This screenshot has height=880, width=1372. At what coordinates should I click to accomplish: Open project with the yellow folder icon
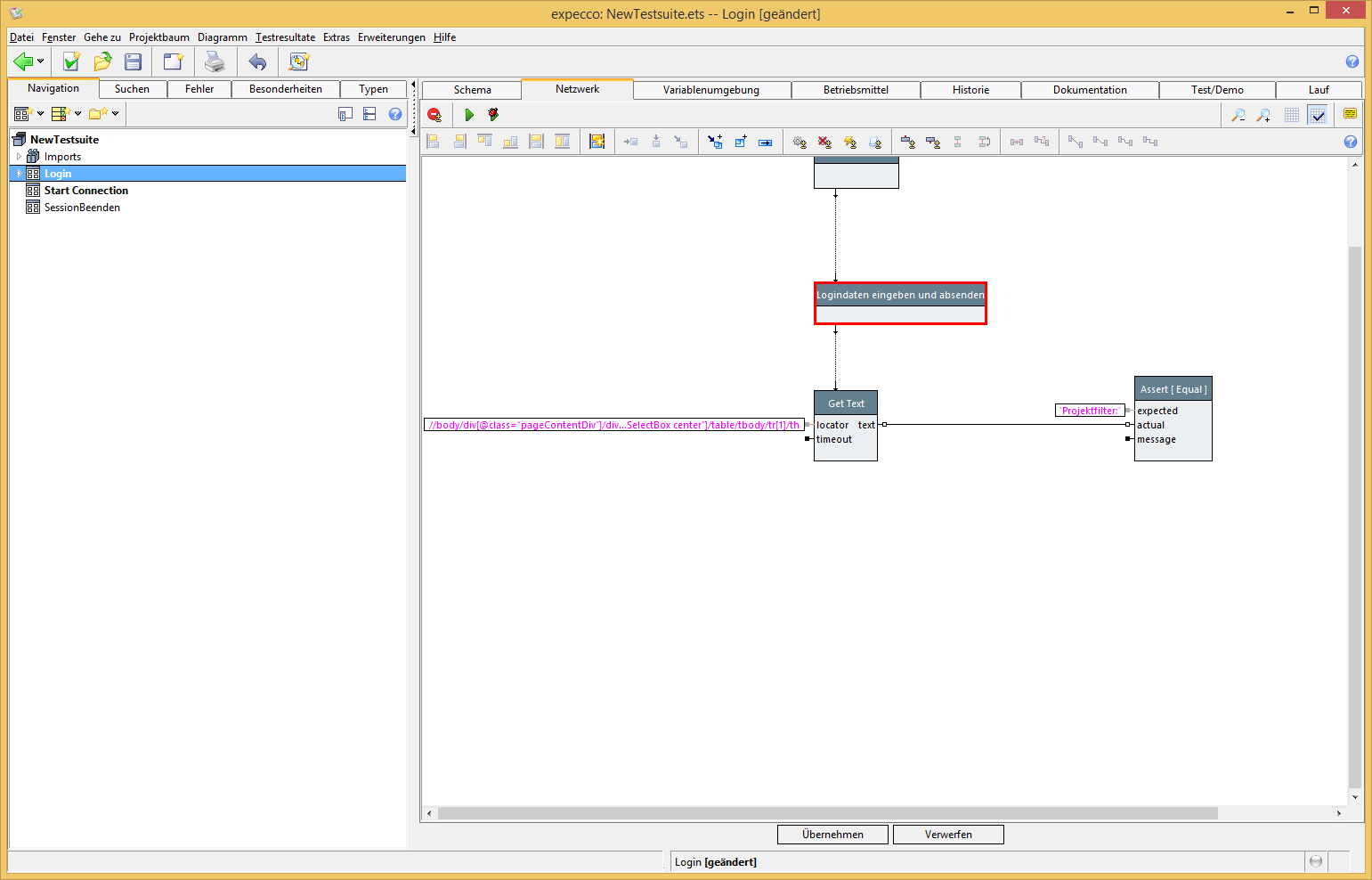tap(102, 61)
